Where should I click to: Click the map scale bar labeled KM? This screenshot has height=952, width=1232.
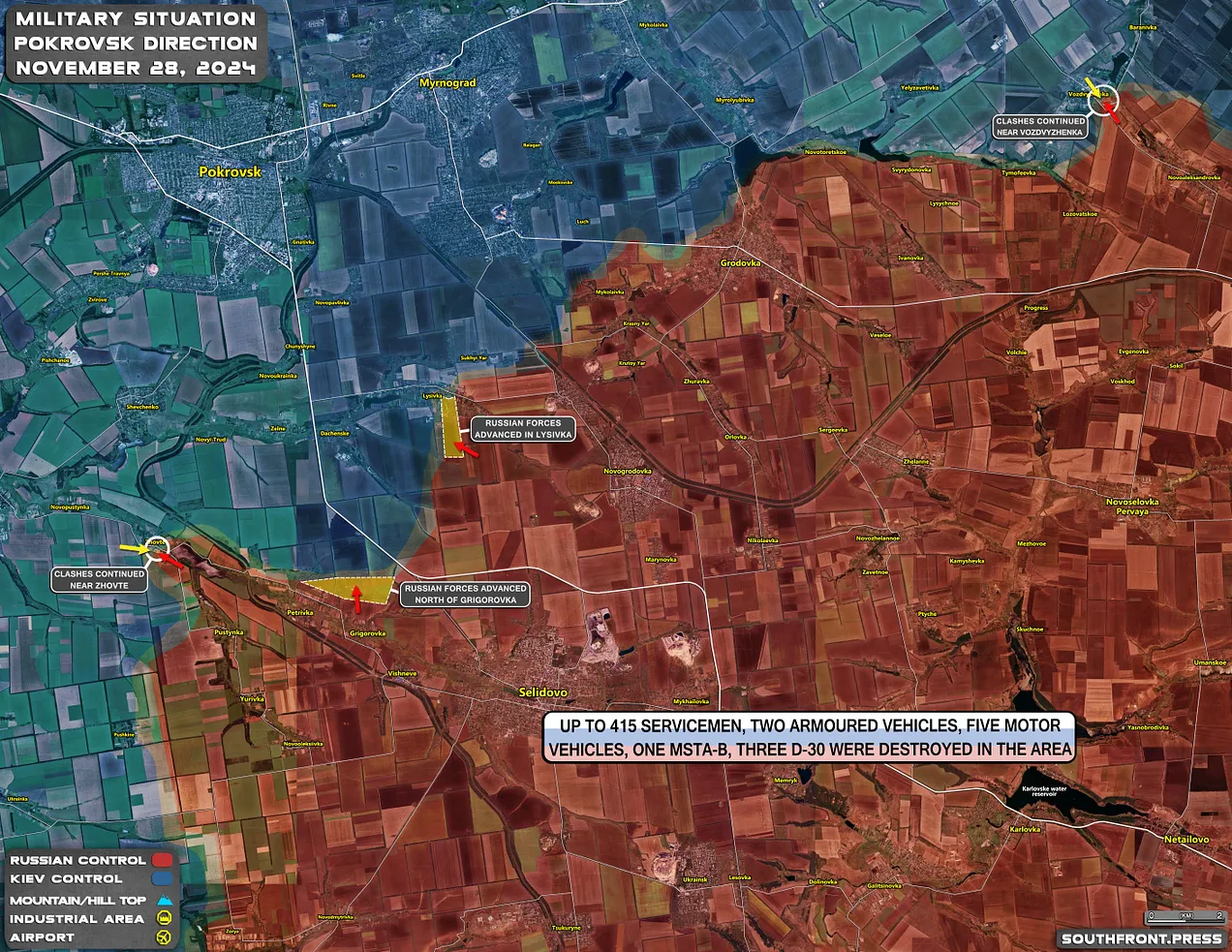(x=1186, y=916)
